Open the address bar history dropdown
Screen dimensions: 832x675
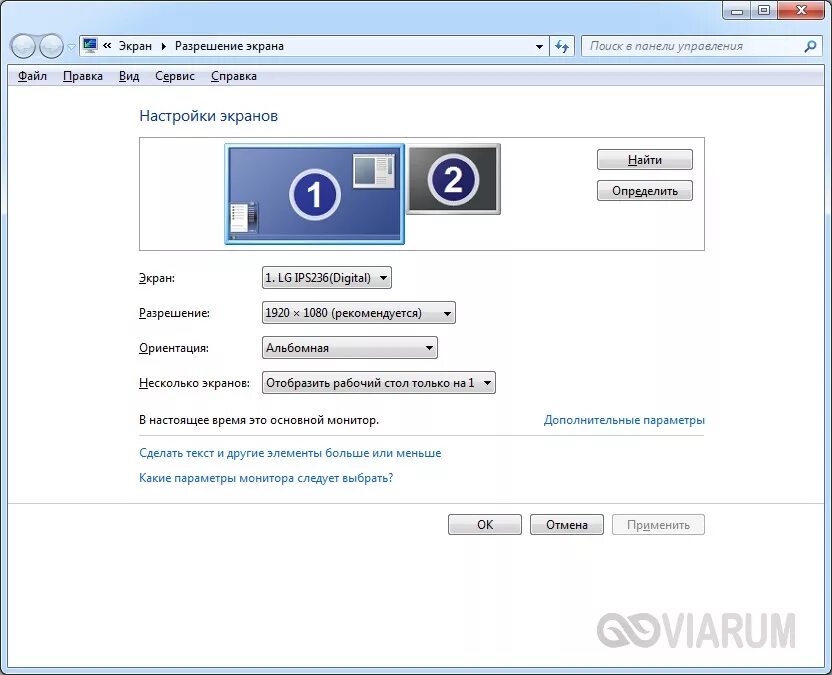(539, 47)
